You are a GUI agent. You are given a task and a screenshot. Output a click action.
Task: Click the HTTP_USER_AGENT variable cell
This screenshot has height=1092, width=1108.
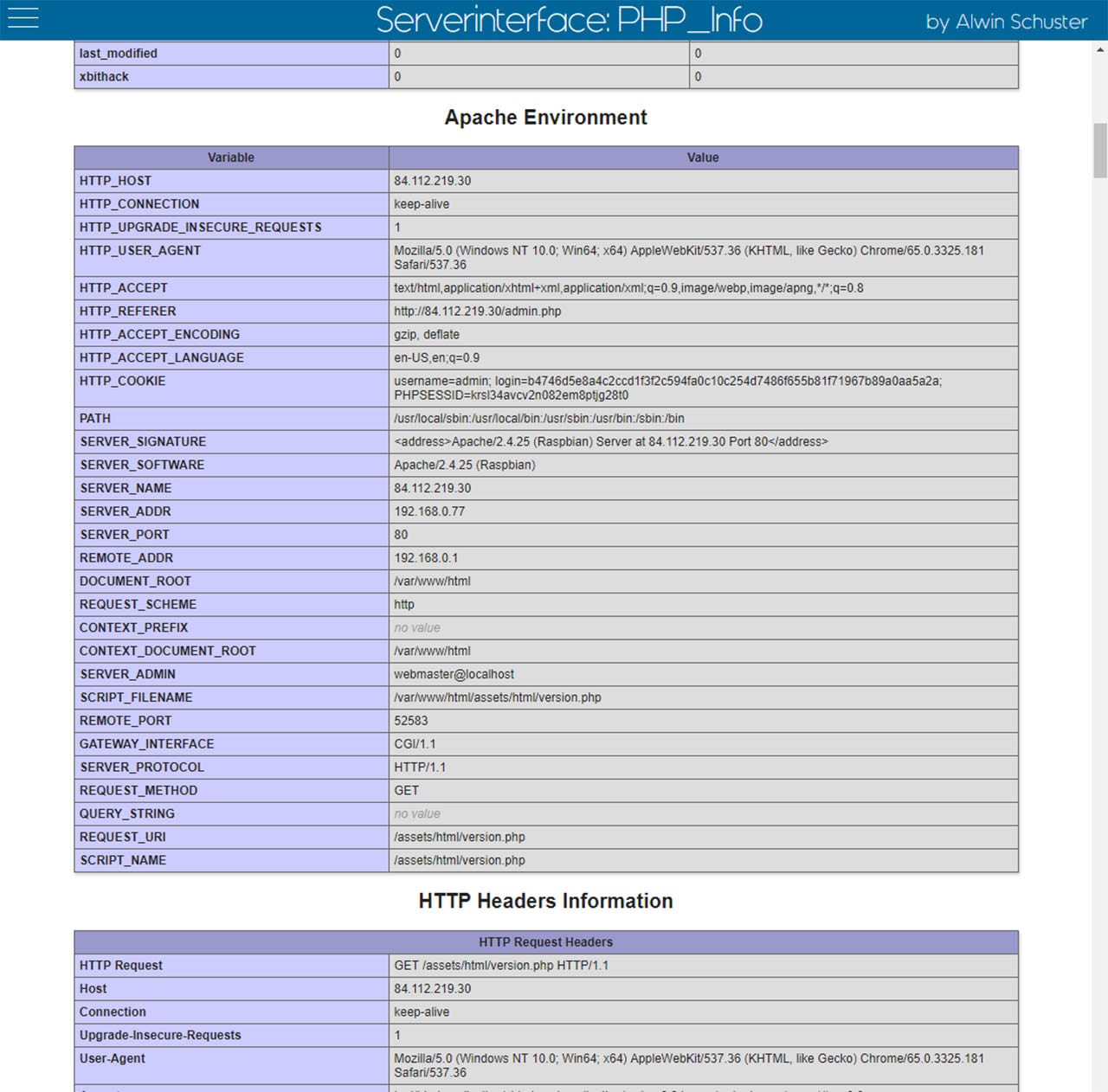(231, 258)
